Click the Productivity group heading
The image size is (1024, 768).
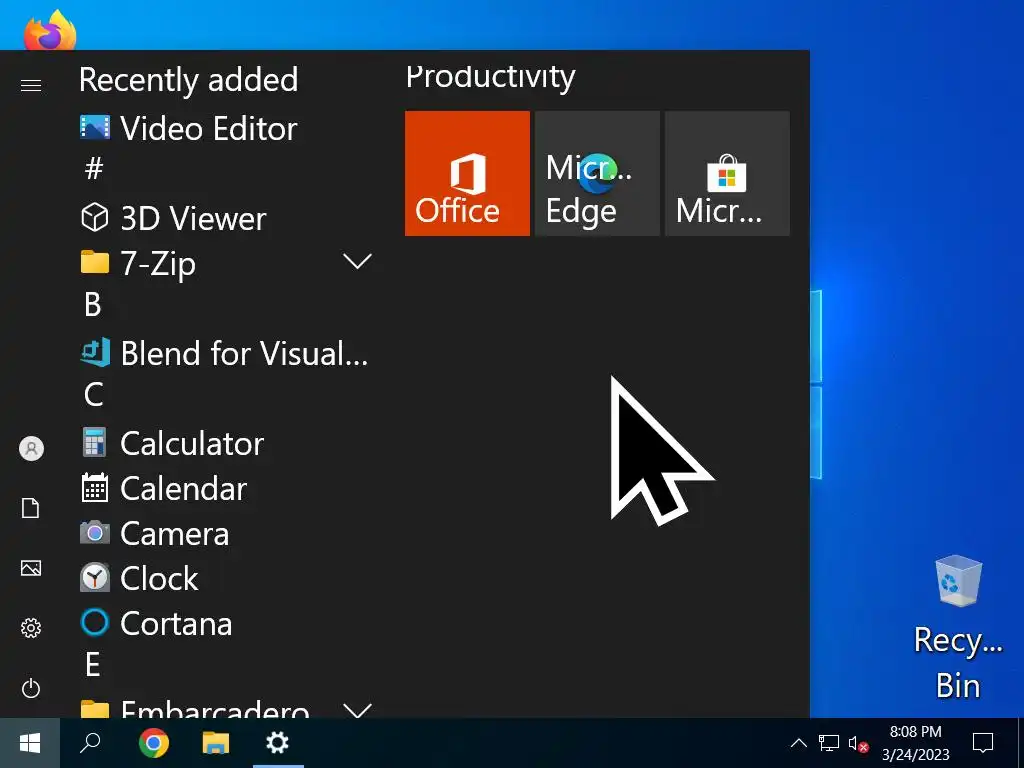click(490, 77)
